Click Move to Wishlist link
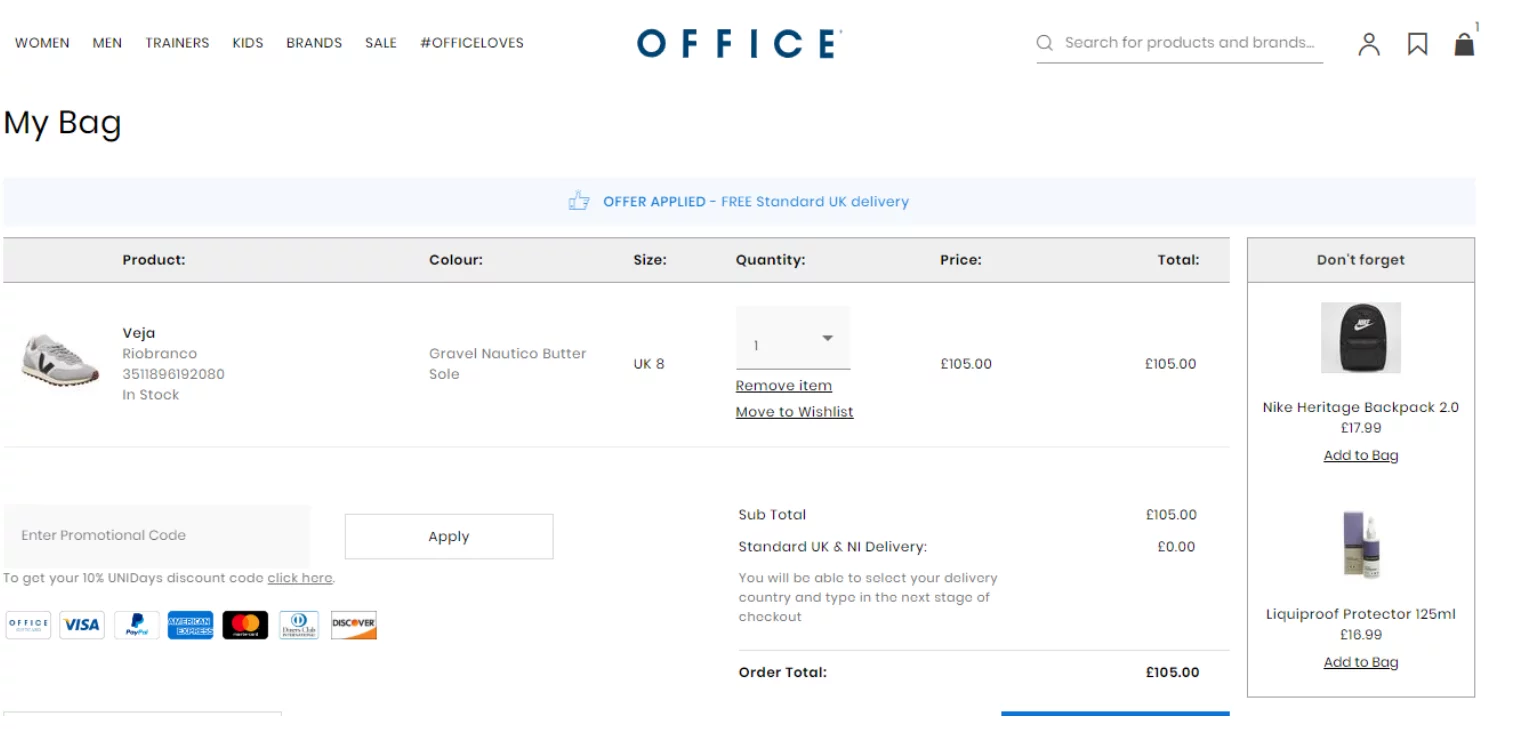1526x729 pixels. pyautogui.click(x=795, y=412)
